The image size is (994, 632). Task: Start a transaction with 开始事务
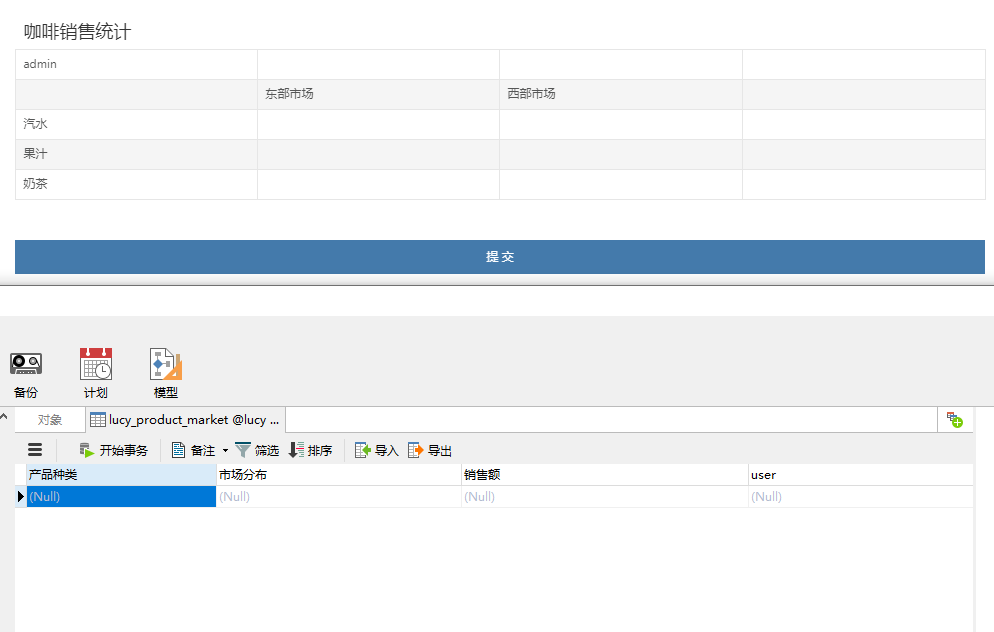point(113,451)
